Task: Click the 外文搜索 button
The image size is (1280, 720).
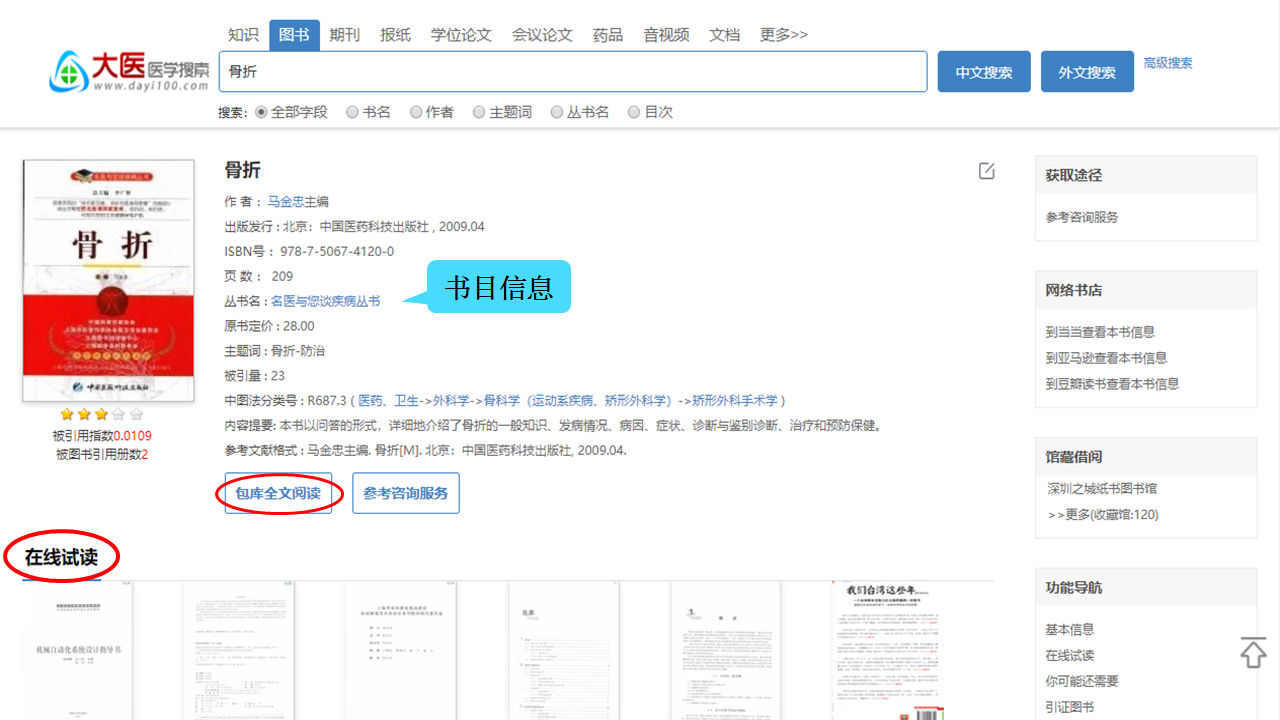Action: 1087,72
